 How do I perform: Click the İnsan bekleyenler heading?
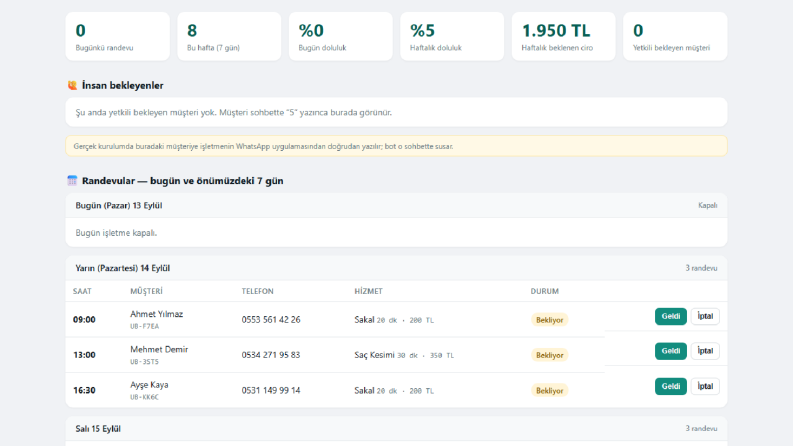(x=122, y=85)
